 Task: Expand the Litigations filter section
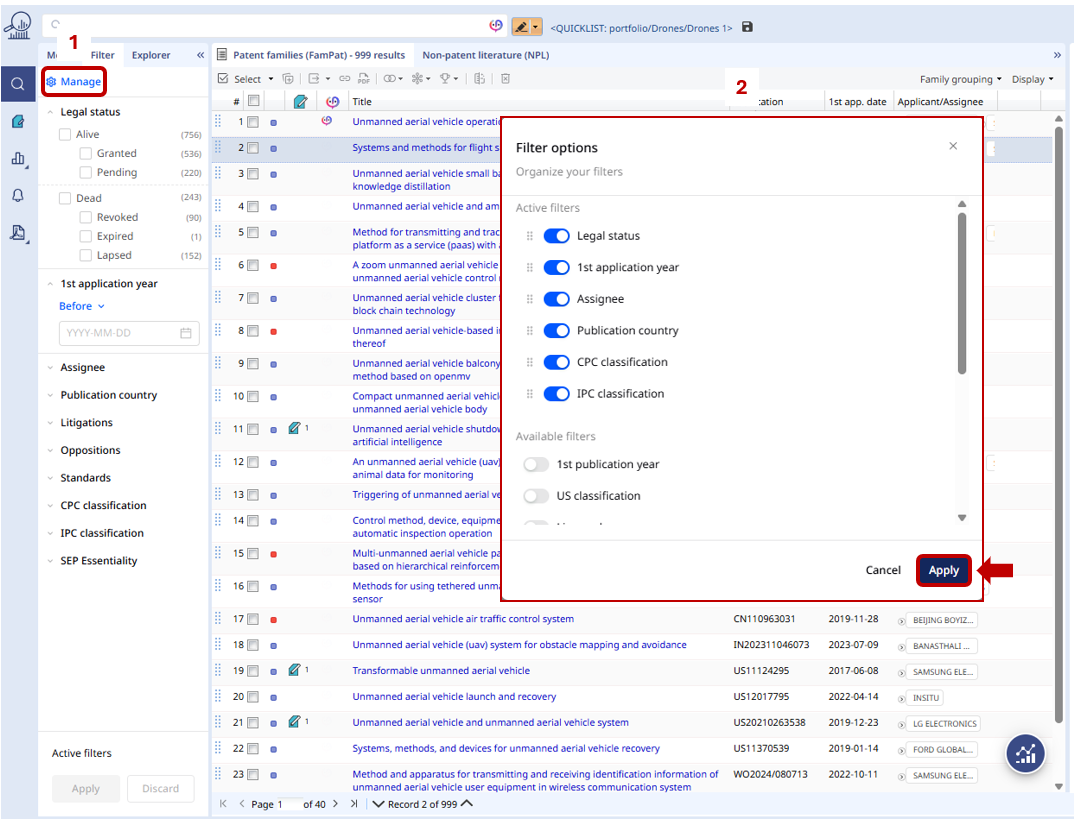coord(86,423)
